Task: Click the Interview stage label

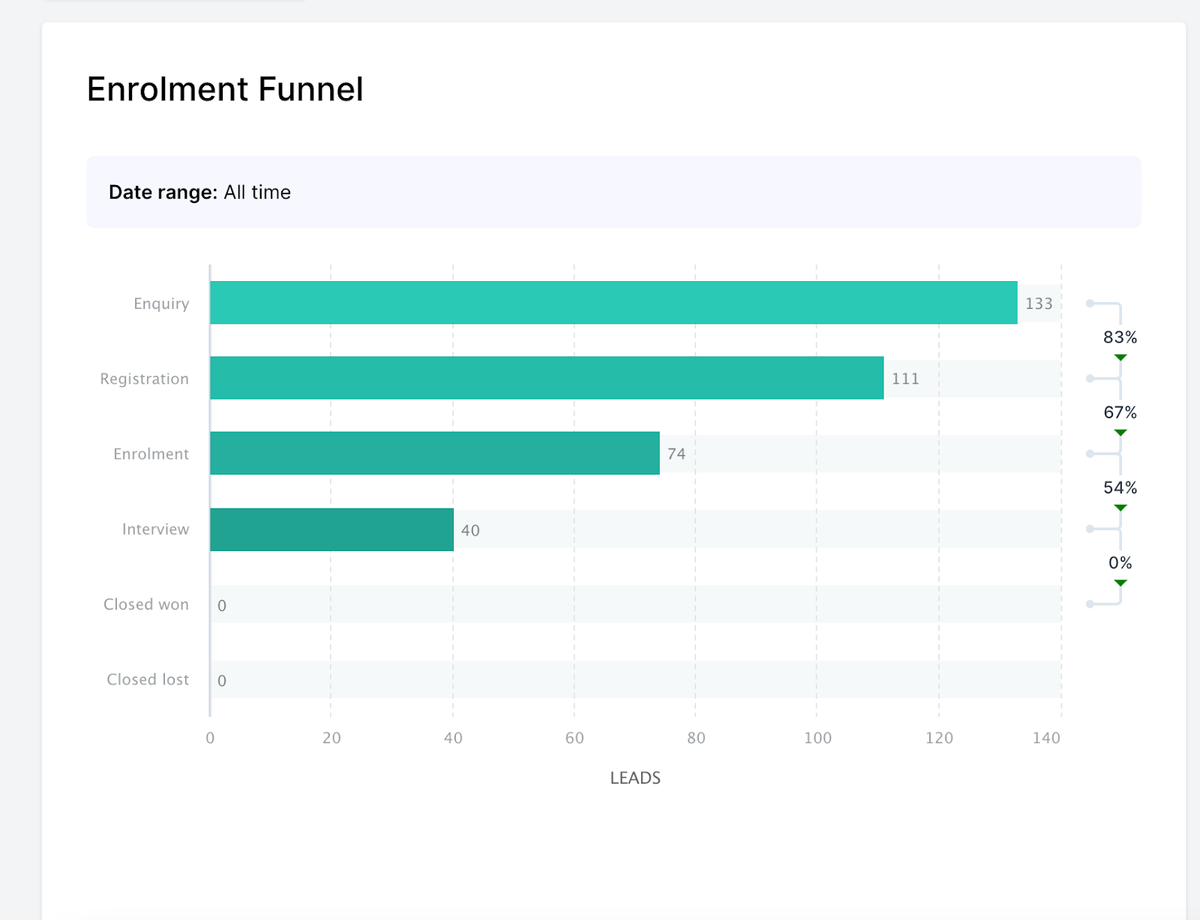Action: point(155,529)
